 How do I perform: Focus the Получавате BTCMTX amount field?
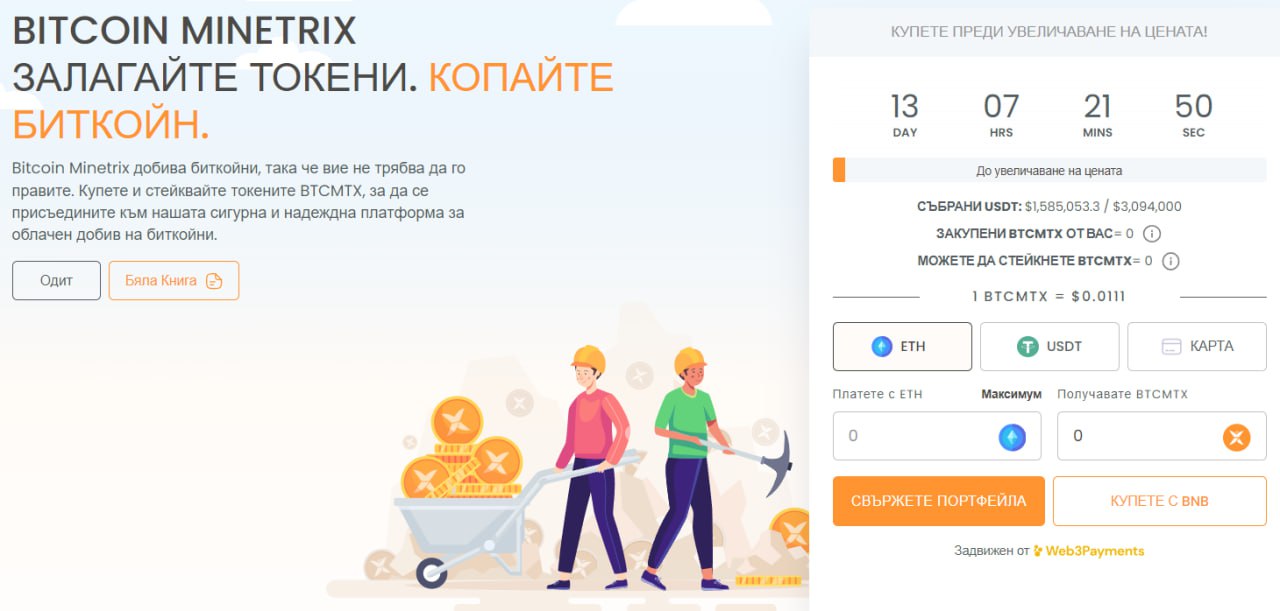coord(1162,436)
